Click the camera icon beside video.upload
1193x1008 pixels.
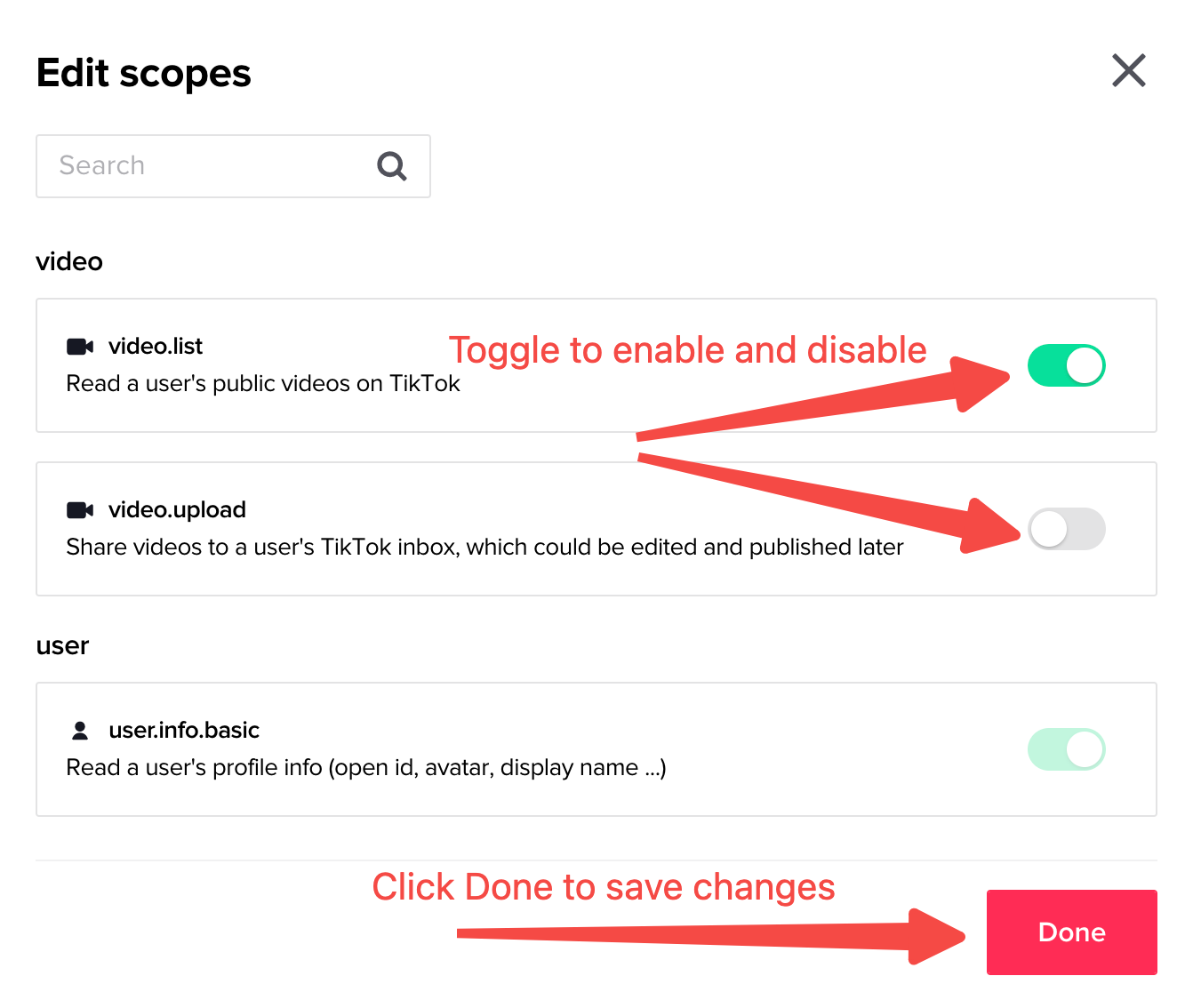click(x=80, y=510)
